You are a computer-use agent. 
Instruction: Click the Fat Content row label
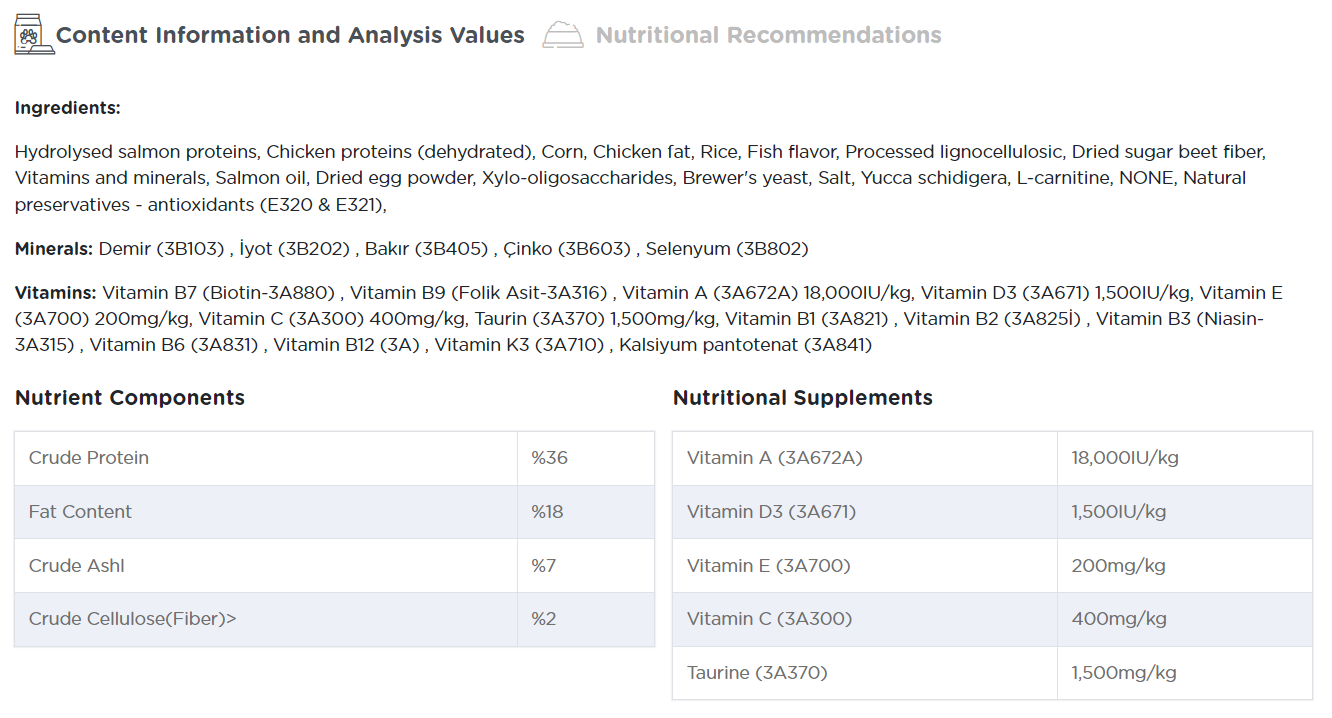80,512
